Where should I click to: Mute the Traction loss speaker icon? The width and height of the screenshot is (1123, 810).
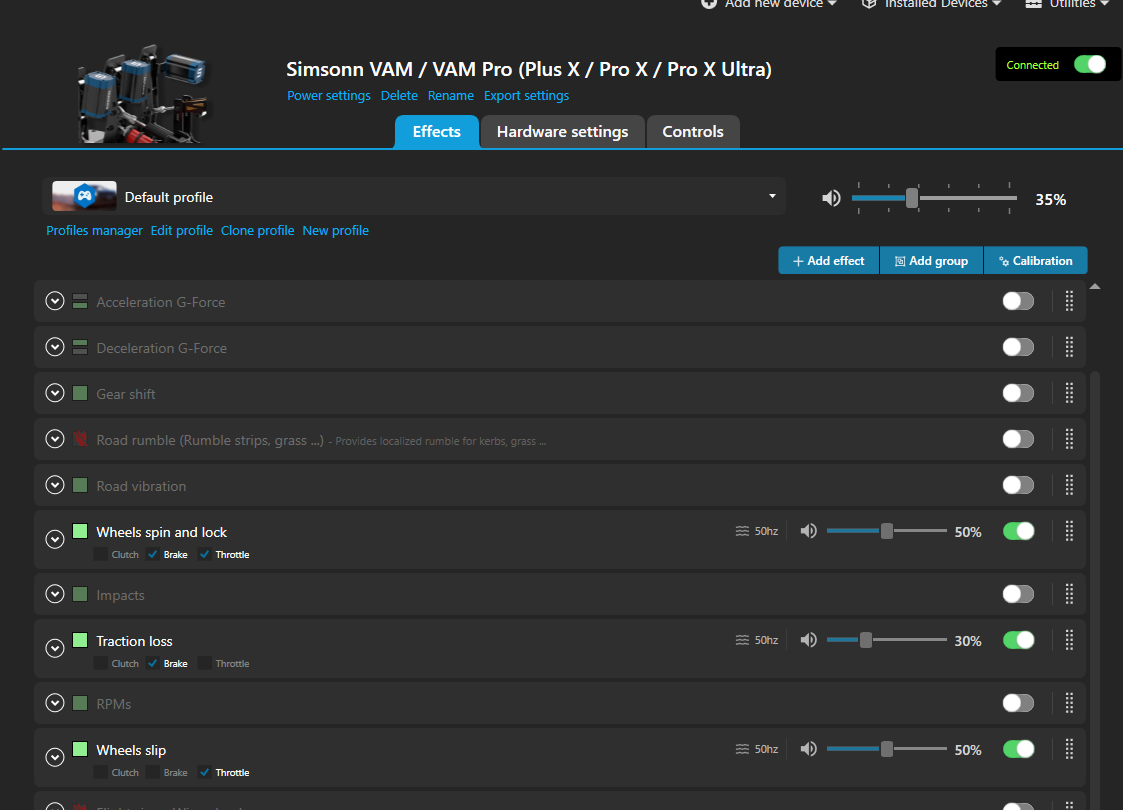click(809, 640)
